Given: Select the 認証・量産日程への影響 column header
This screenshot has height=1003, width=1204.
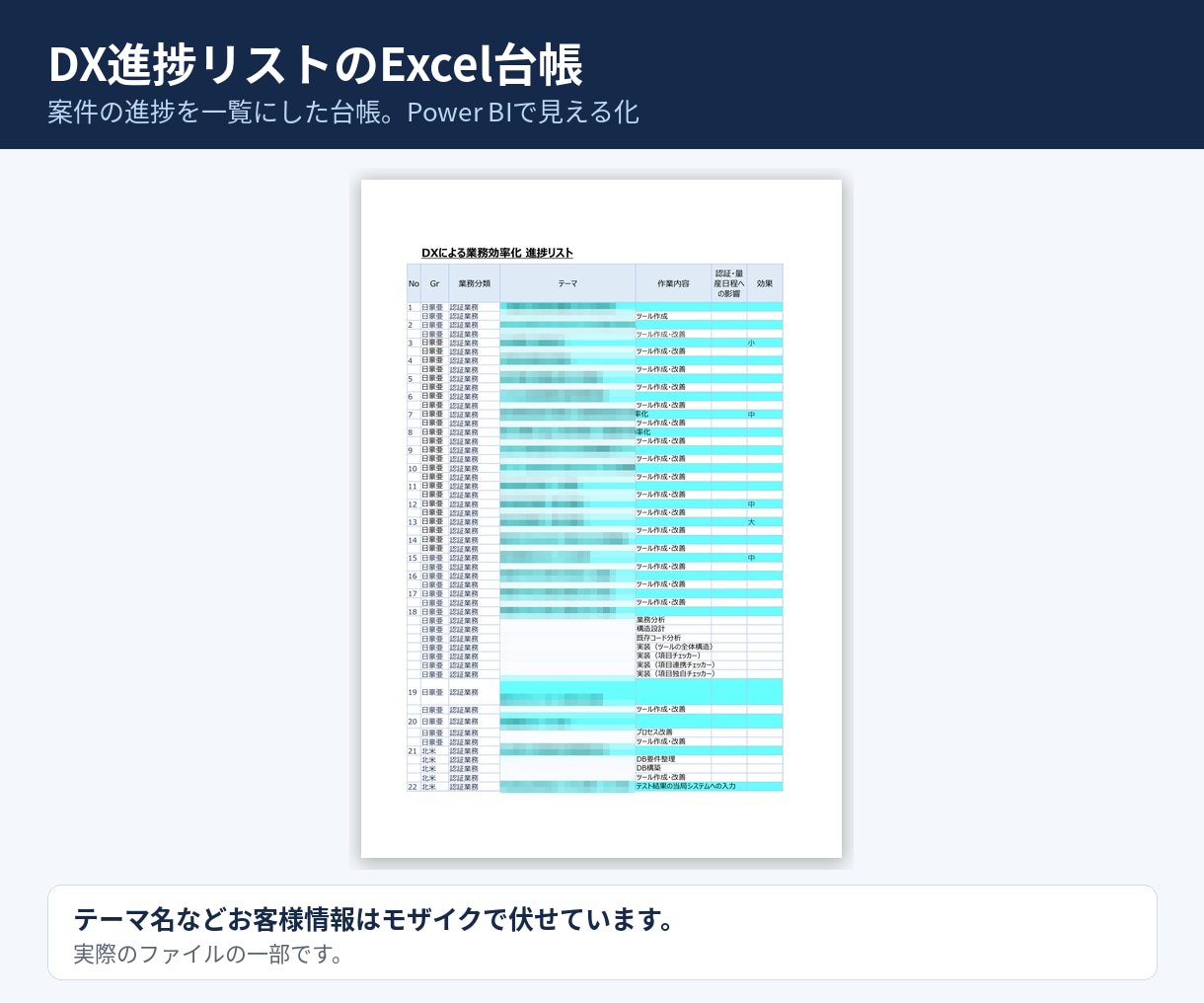Looking at the screenshot, I should point(729,283).
